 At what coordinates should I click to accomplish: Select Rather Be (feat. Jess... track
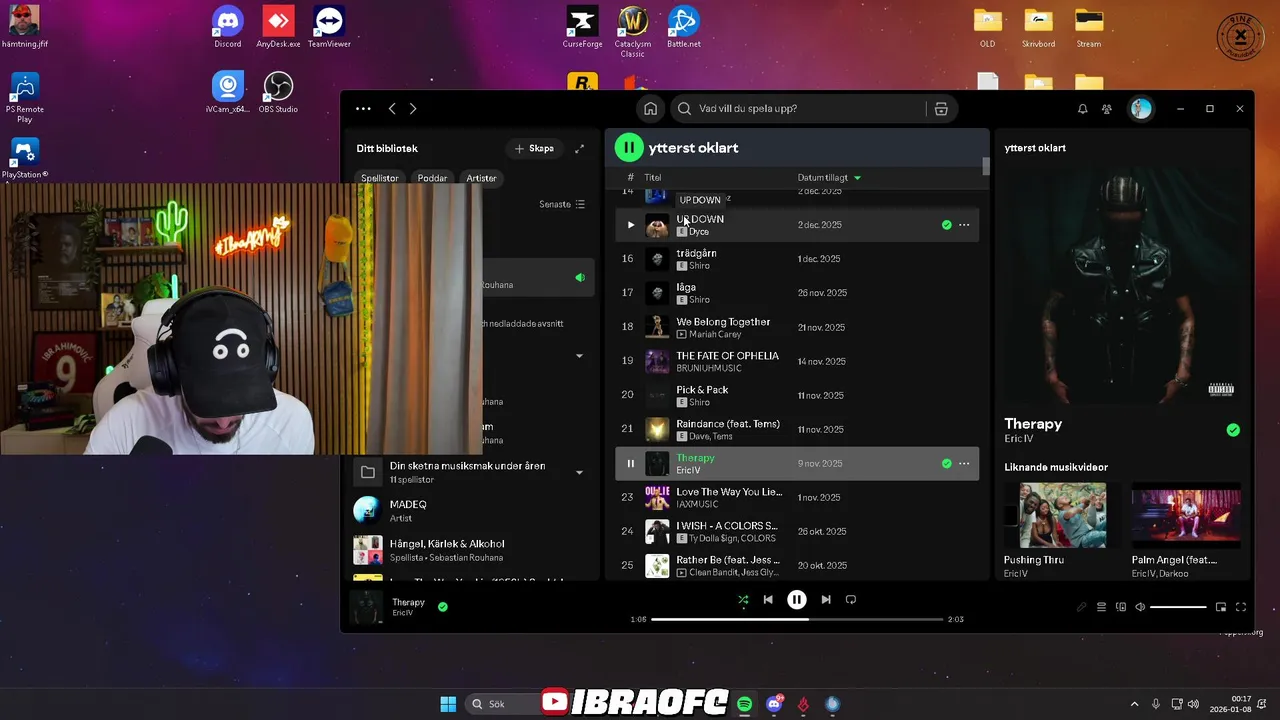[x=797, y=565]
